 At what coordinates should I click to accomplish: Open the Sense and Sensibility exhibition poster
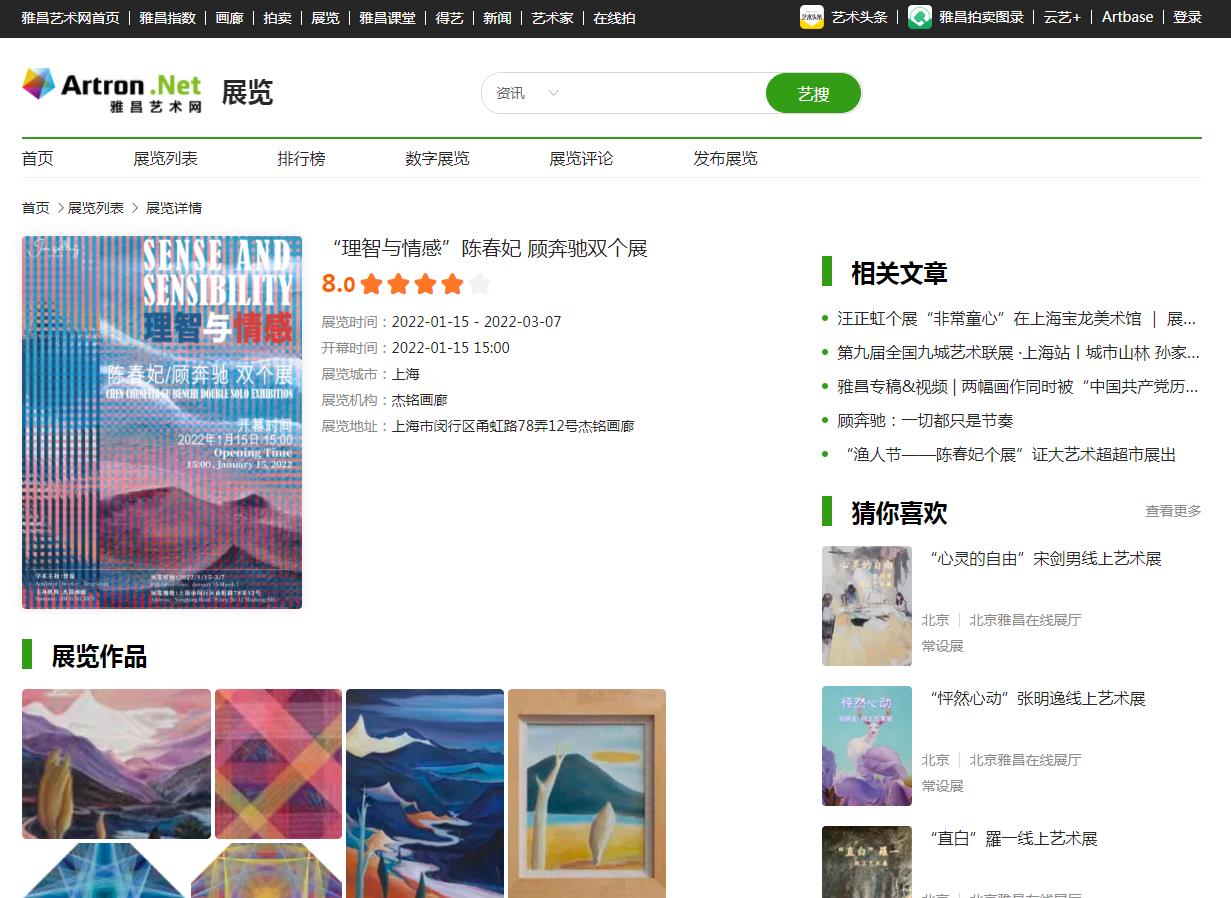tap(162, 422)
